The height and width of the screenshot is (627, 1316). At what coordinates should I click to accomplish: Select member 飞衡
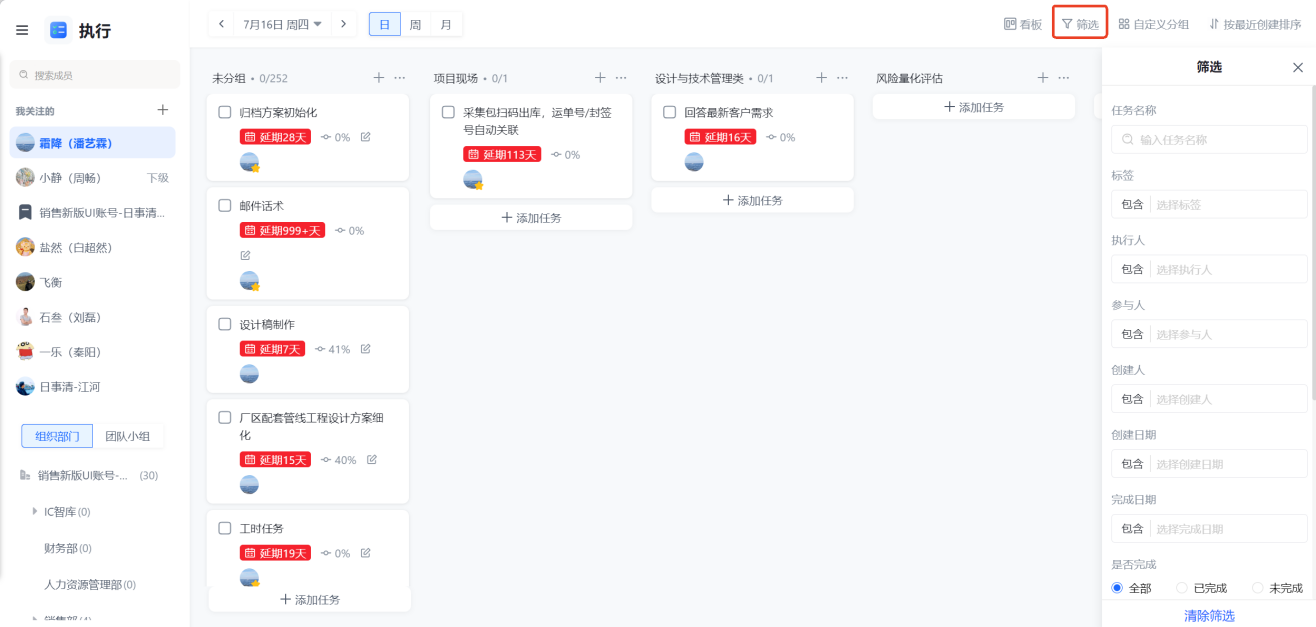point(92,282)
